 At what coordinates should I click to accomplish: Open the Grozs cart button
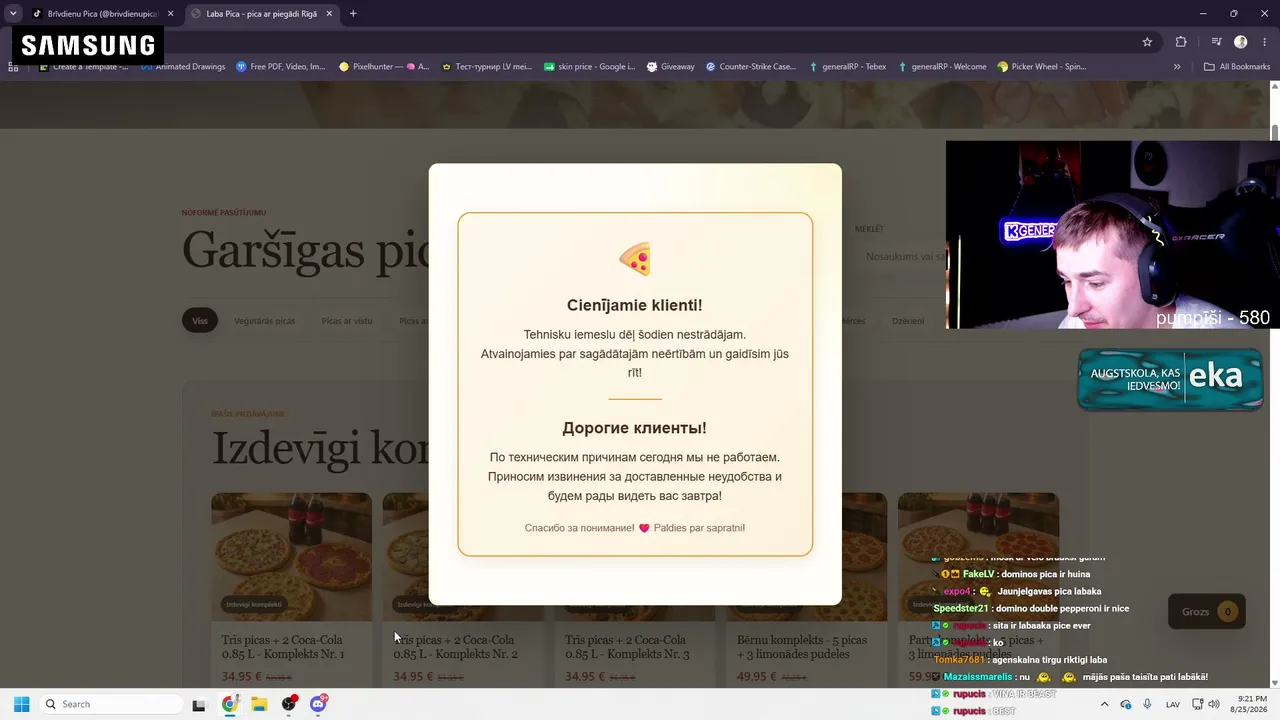pyautogui.click(x=1207, y=612)
